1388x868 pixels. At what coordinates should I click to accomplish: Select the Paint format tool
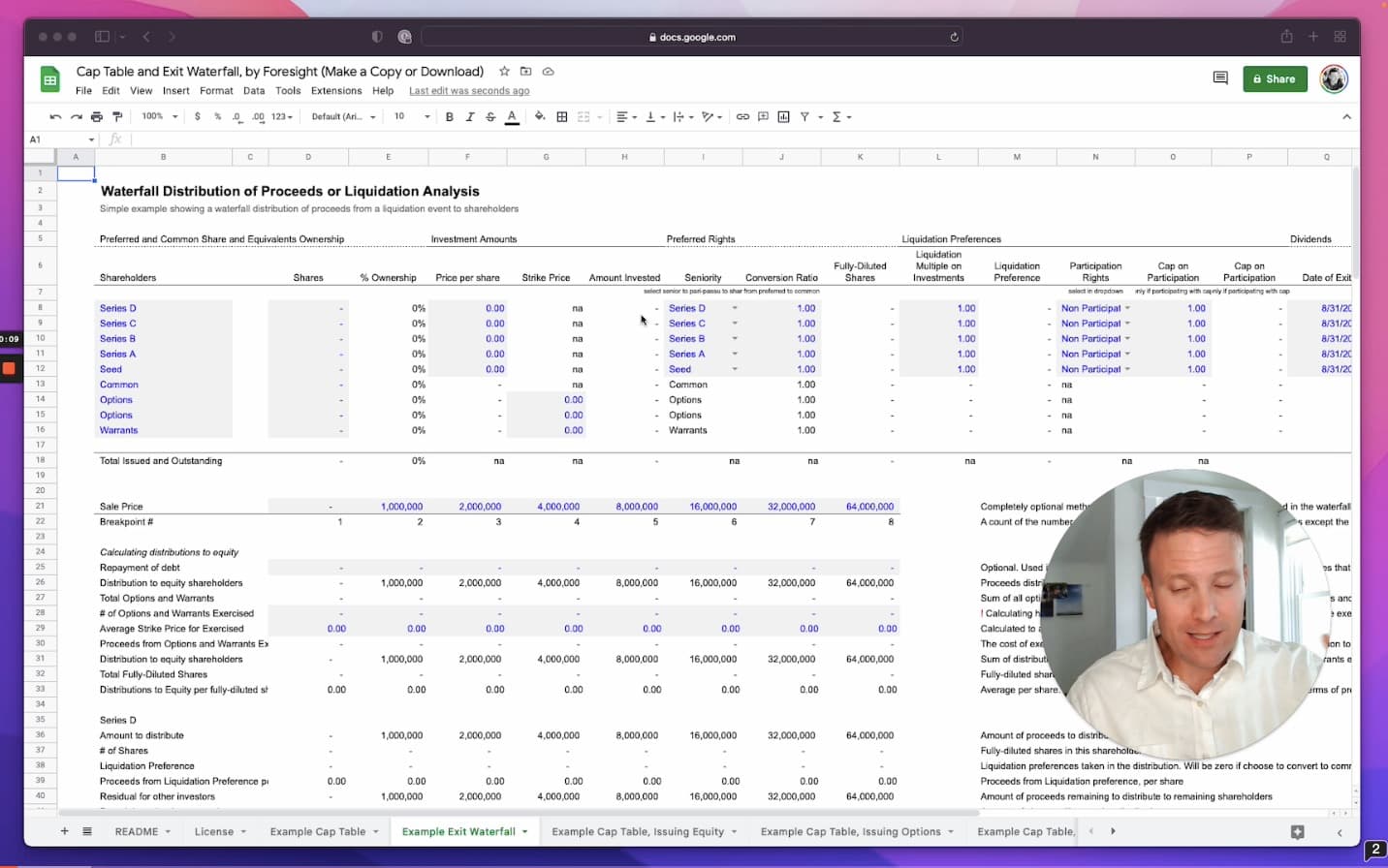click(x=117, y=116)
